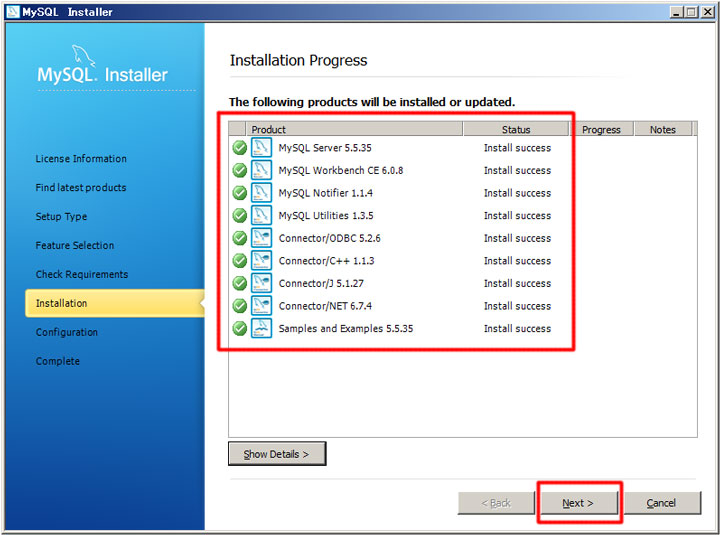Click the green check icon beside Connector/C++ 1.1.3
Viewport: 720px width, 535px height.
(240, 260)
